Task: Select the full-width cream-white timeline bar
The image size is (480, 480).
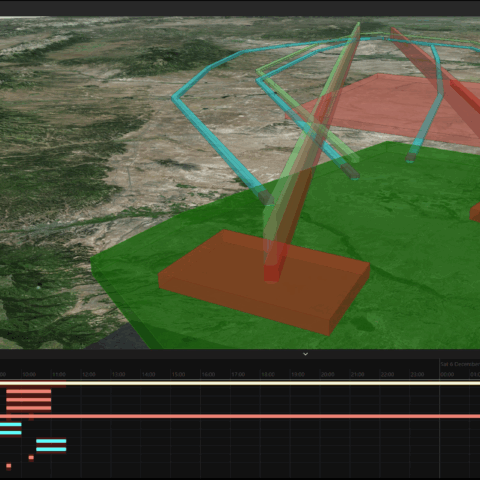Action: click(240, 383)
